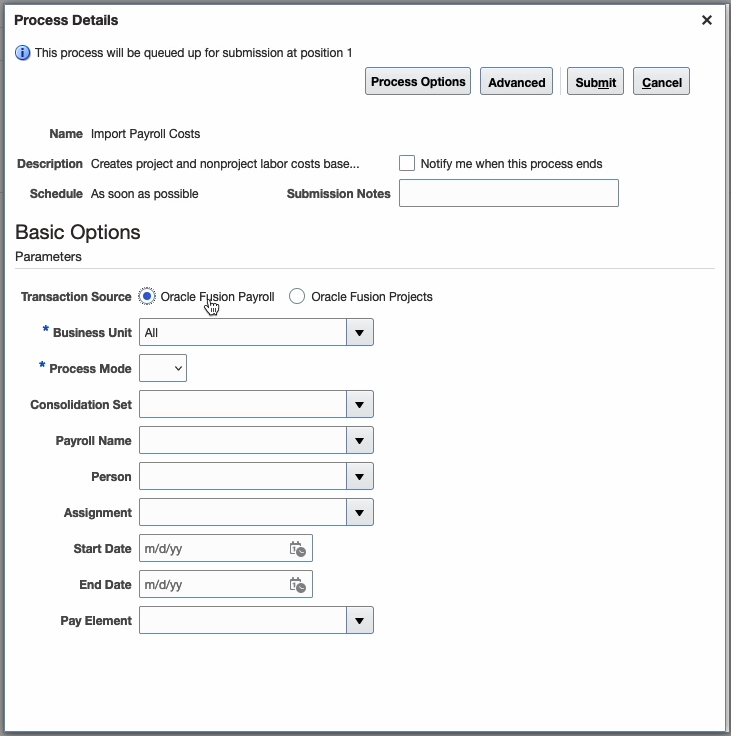This screenshot has height=736, width=731.
Task: Click the 'As soon as possible' schedule text
Action: [145, 194]
